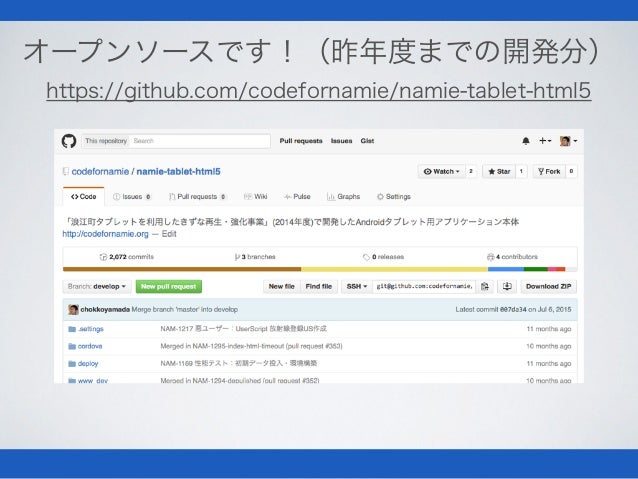Click the Edit description link
Image resolution: width=638 pixels, height=479 pixels.
pyautogui.click(x=169, y=234)
